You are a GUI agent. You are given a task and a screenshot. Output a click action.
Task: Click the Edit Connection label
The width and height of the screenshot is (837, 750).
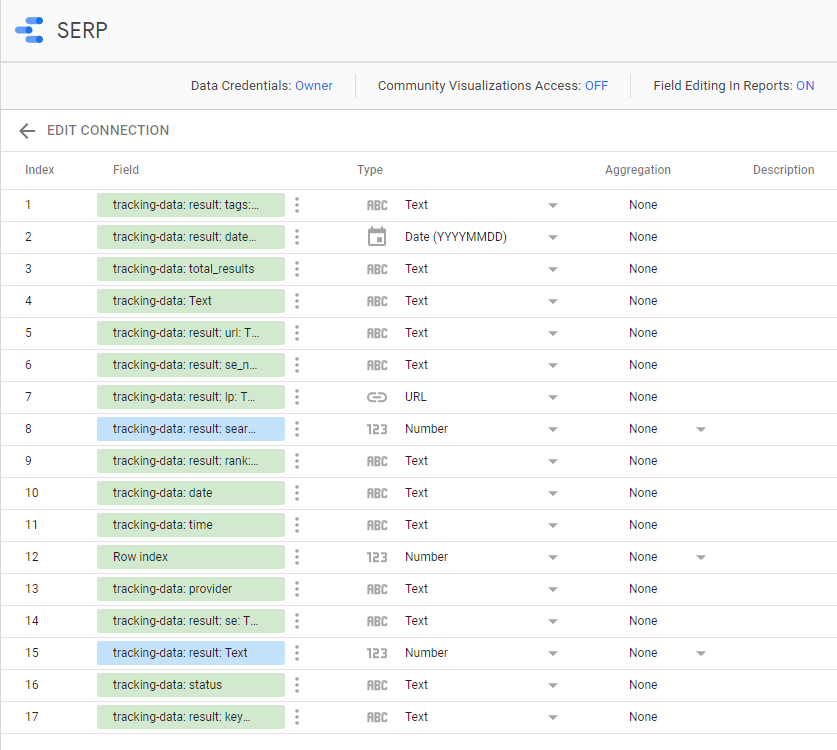point(108,131)
